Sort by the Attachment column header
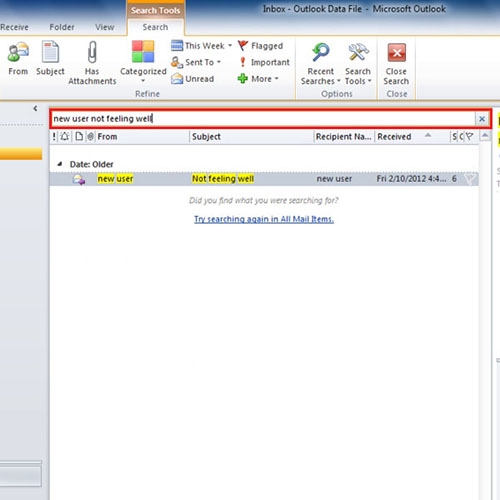 click(x=90, y=136)
